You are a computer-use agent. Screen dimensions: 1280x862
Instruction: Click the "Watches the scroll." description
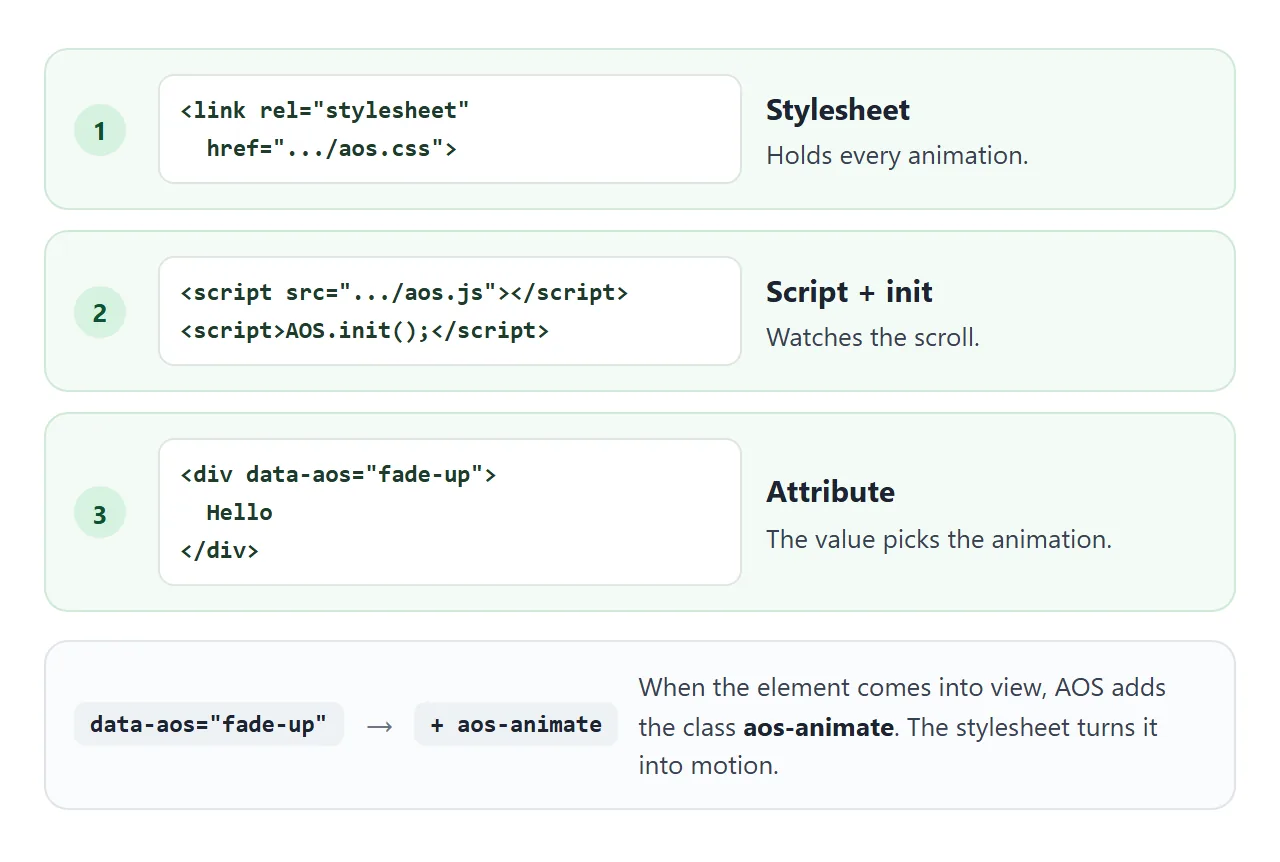click(x=873, y=338)
